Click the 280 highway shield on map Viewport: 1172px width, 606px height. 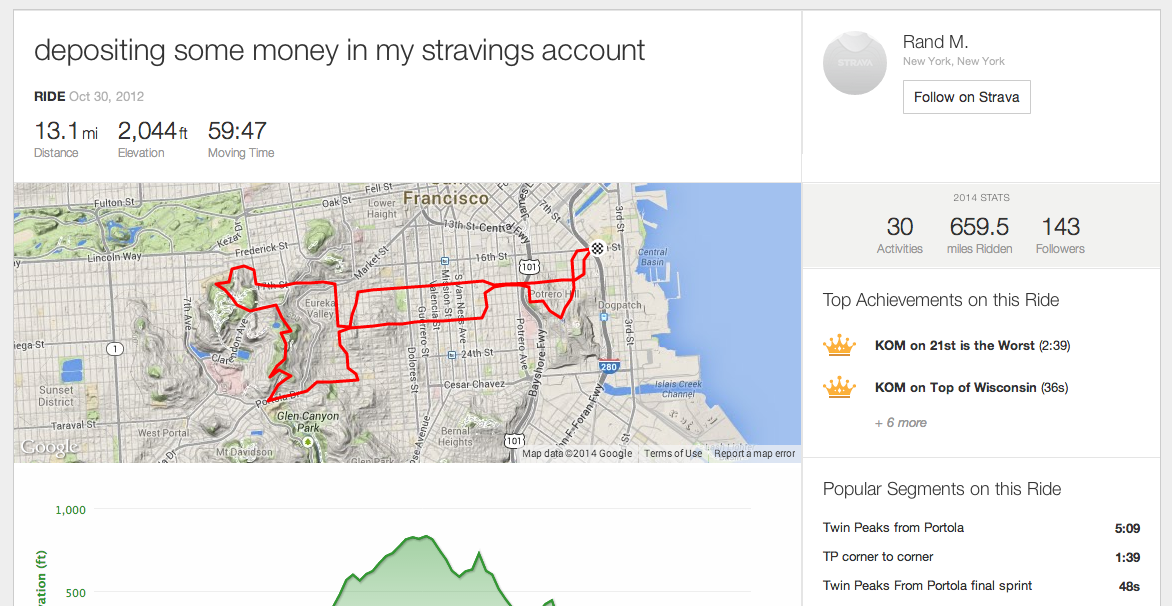(x=608, y=367)
